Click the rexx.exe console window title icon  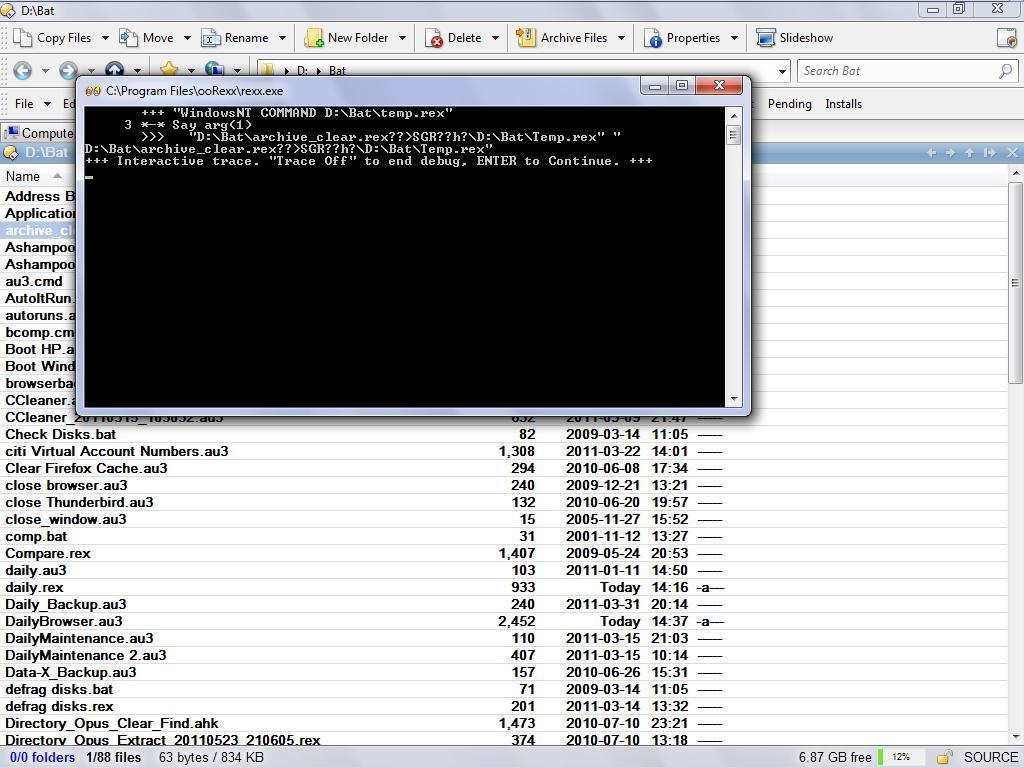tap(93, 91)
